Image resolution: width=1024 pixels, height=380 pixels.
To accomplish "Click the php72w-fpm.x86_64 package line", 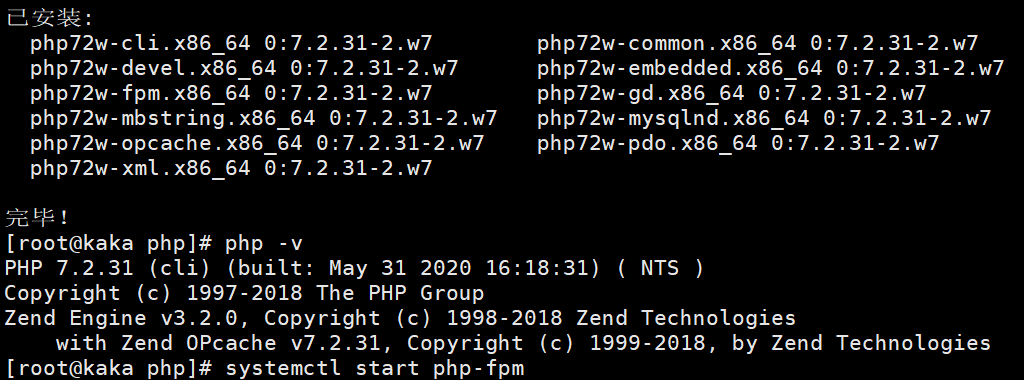I will pos(231,93).
